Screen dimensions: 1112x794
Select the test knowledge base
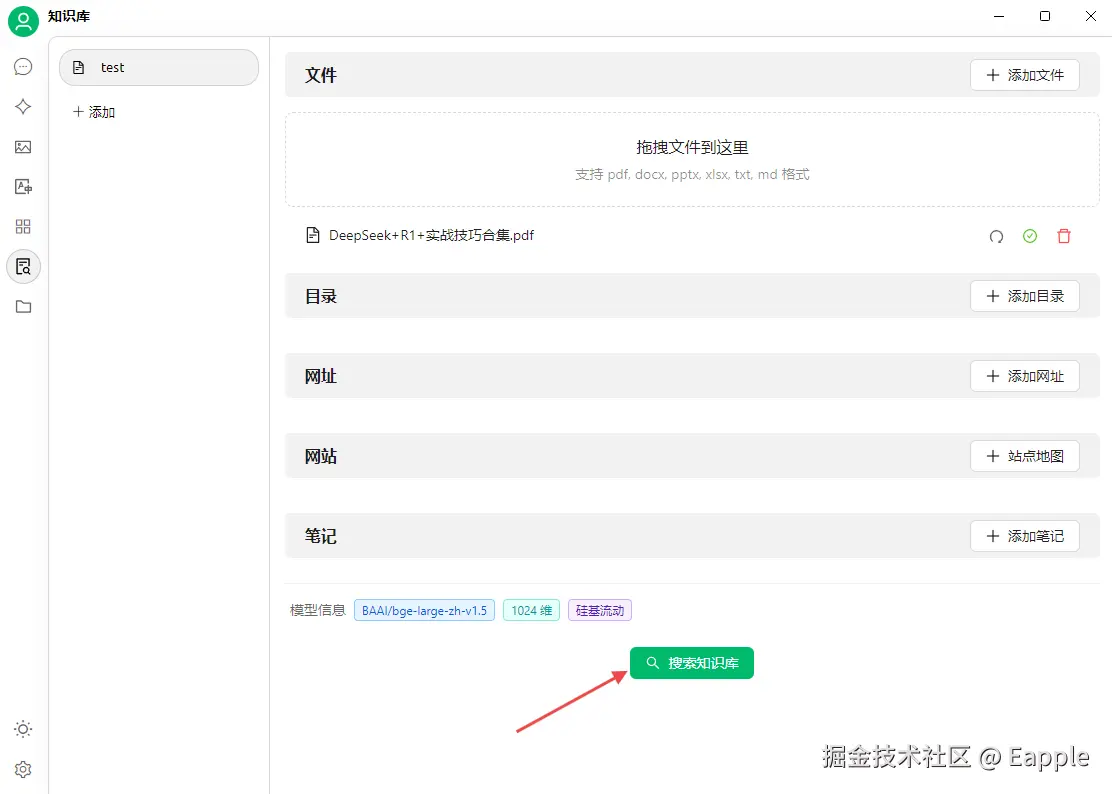pyautogui.click(x=159, y=67)
